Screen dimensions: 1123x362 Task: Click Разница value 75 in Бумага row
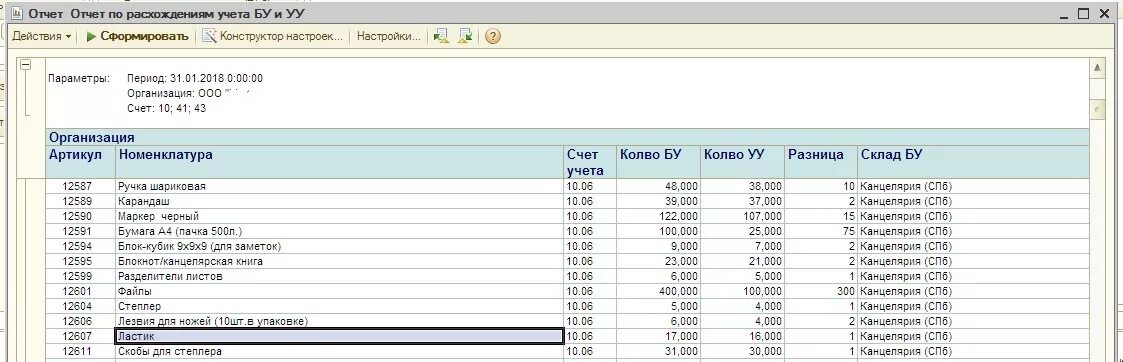(849, 232)
